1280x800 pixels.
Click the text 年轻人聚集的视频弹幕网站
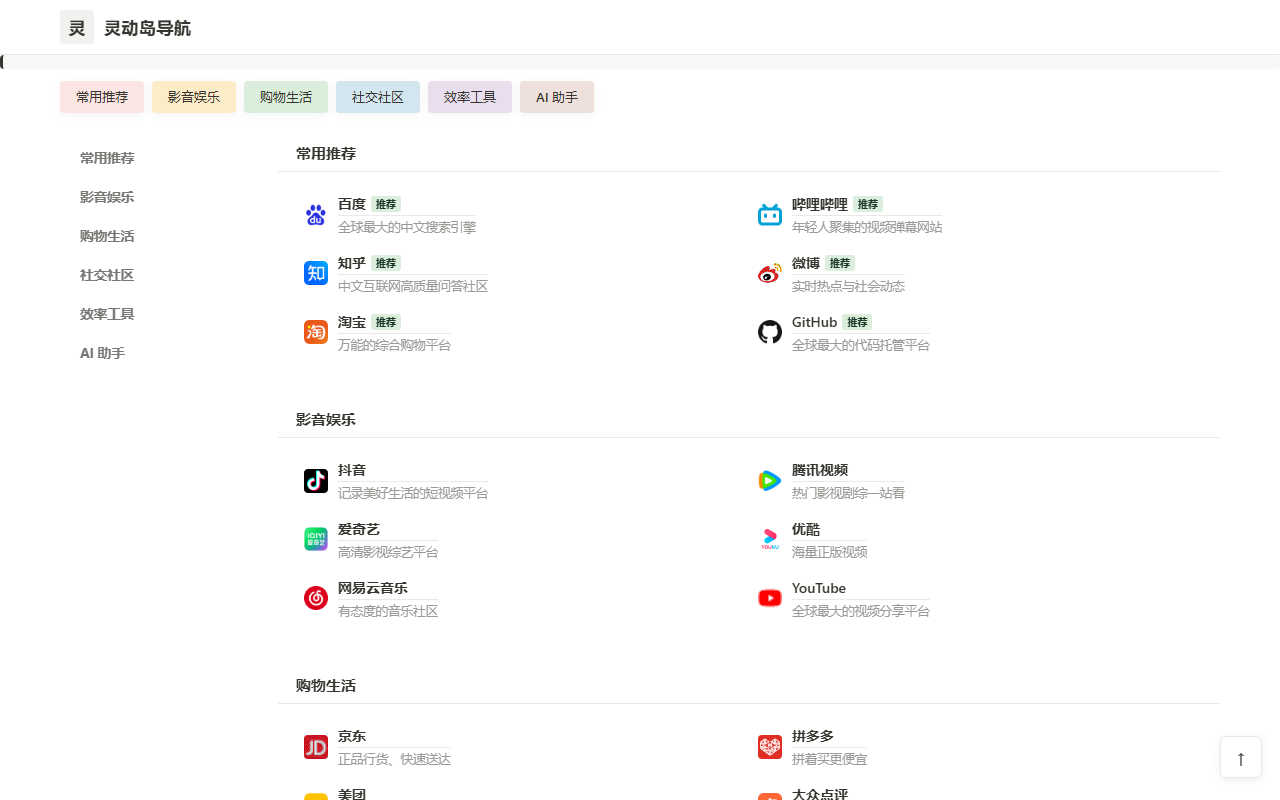(x=867, y=227)
